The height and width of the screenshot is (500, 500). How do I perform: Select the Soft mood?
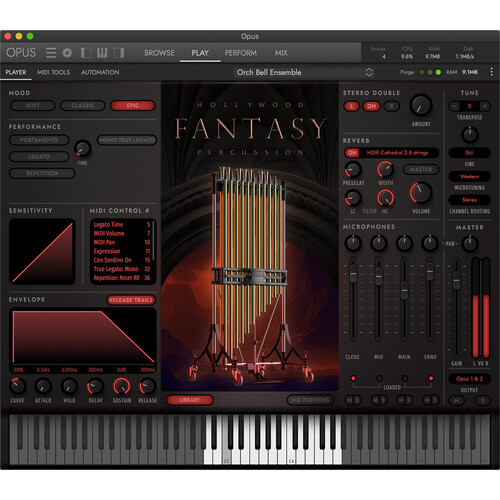click(33, 106)
